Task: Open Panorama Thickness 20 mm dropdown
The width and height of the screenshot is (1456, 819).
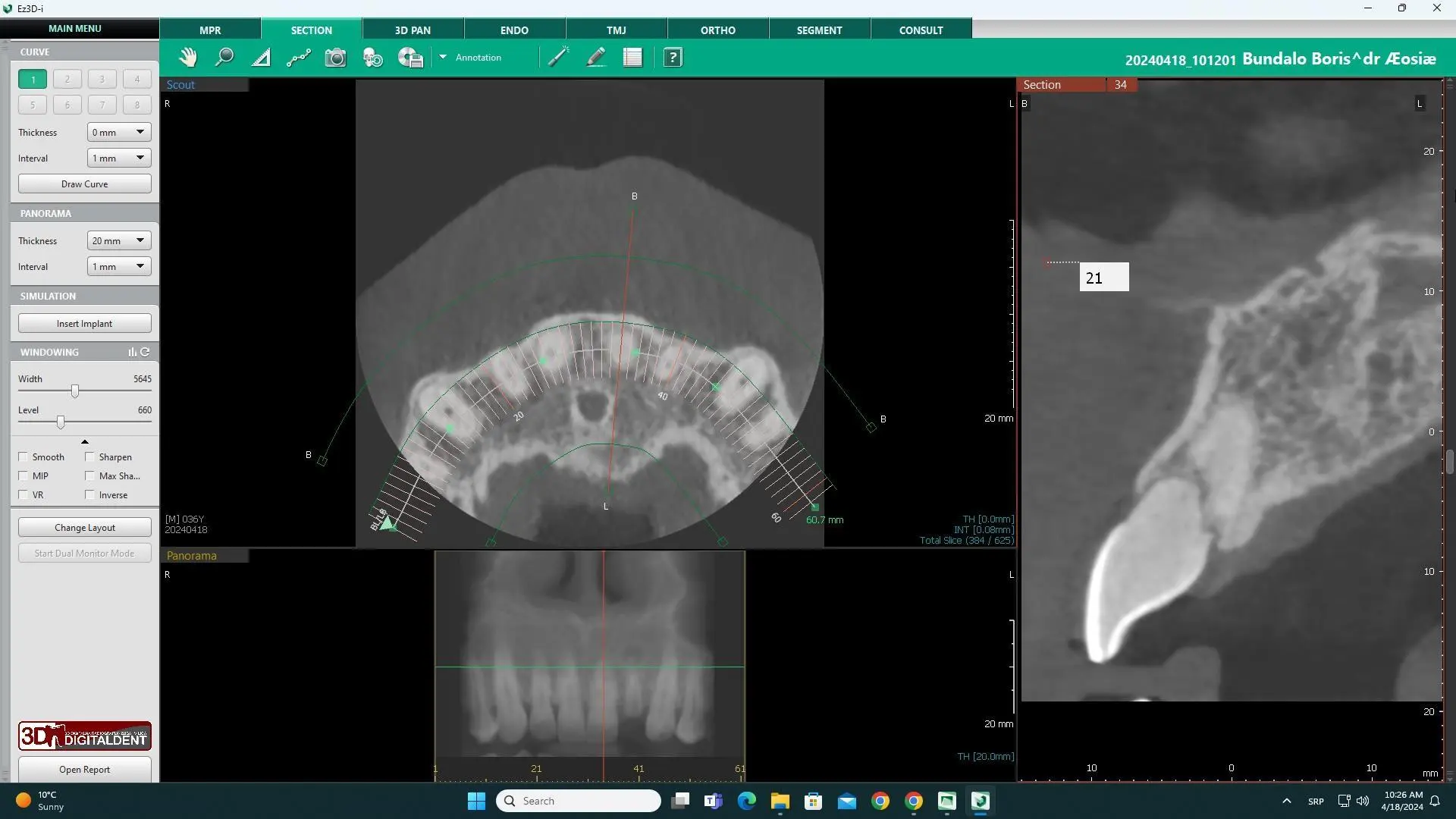Action: point(119,240)
